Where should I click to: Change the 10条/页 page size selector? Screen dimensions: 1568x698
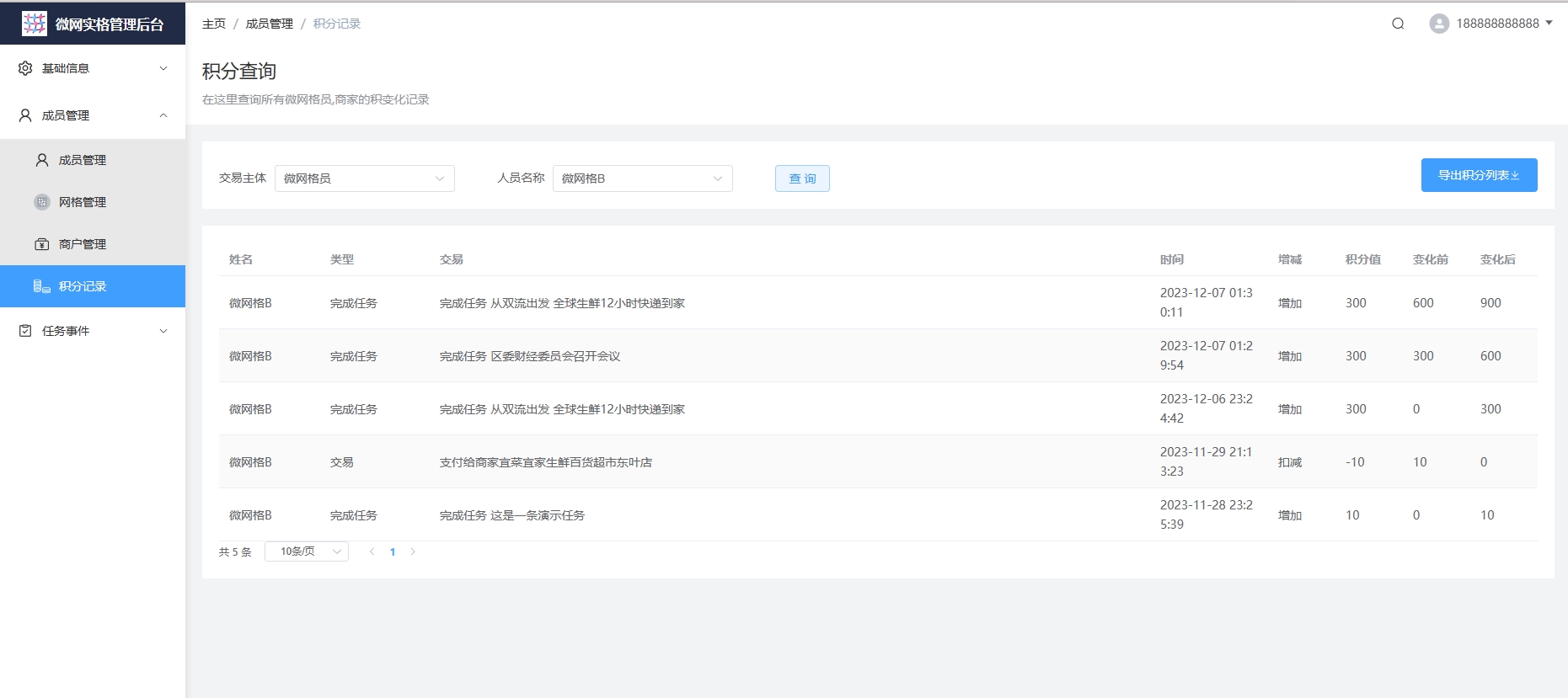coord(306,551)
